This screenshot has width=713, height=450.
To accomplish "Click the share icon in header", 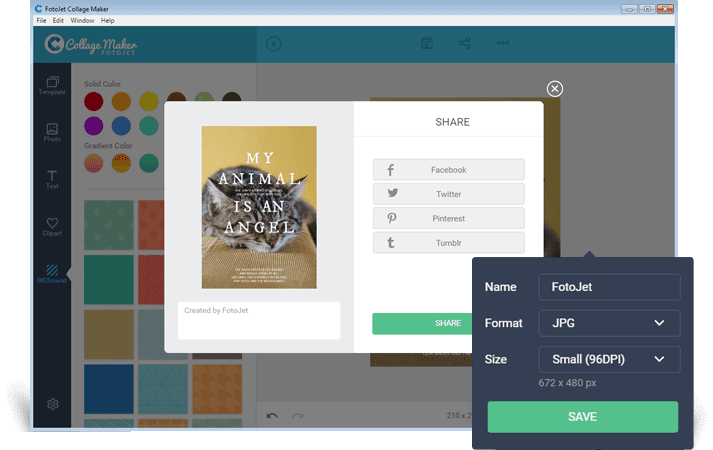I will pos(464,43).
